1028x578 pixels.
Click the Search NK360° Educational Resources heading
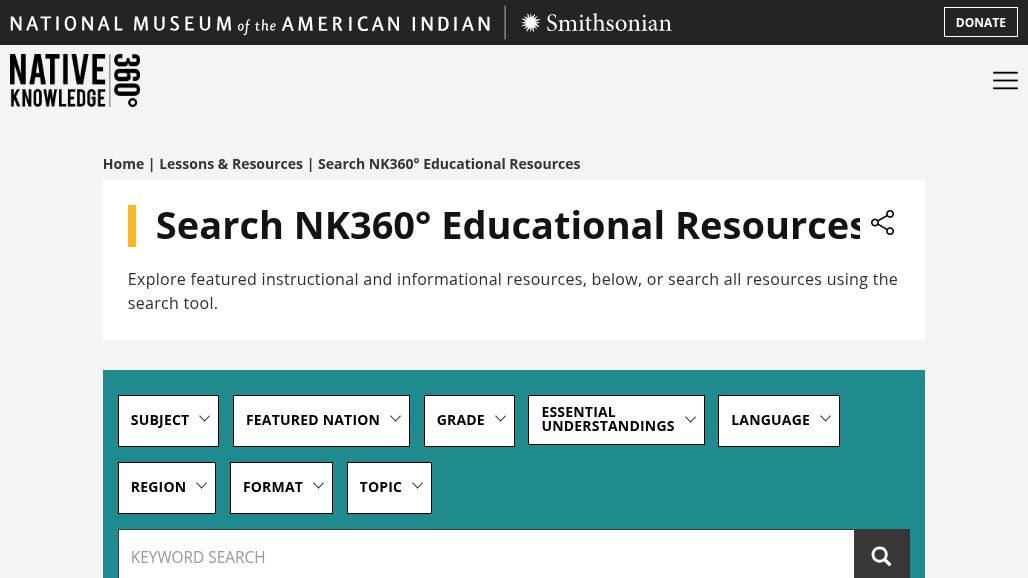click(x=507, y=226)
